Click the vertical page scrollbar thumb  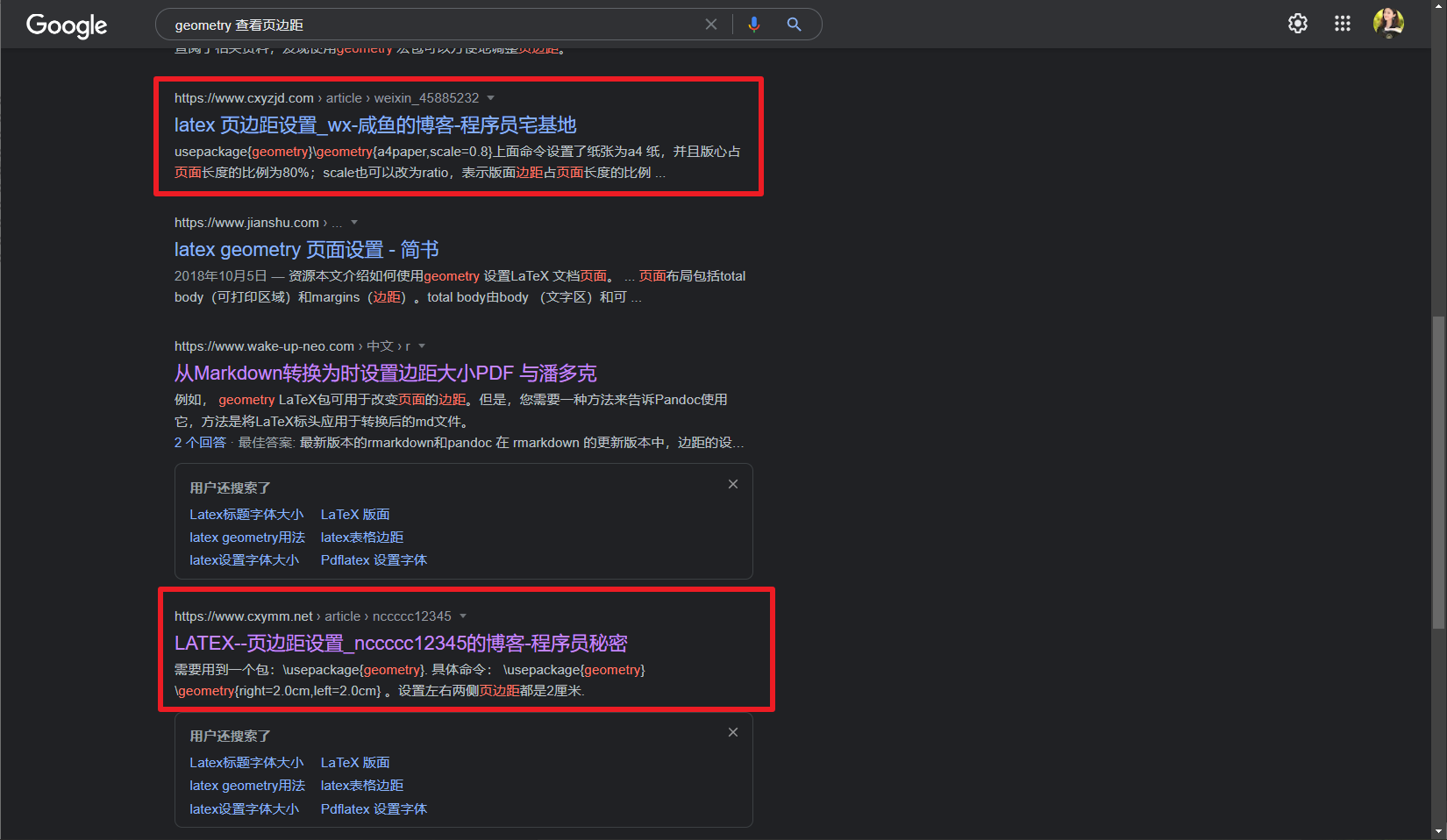point(1438,473)
